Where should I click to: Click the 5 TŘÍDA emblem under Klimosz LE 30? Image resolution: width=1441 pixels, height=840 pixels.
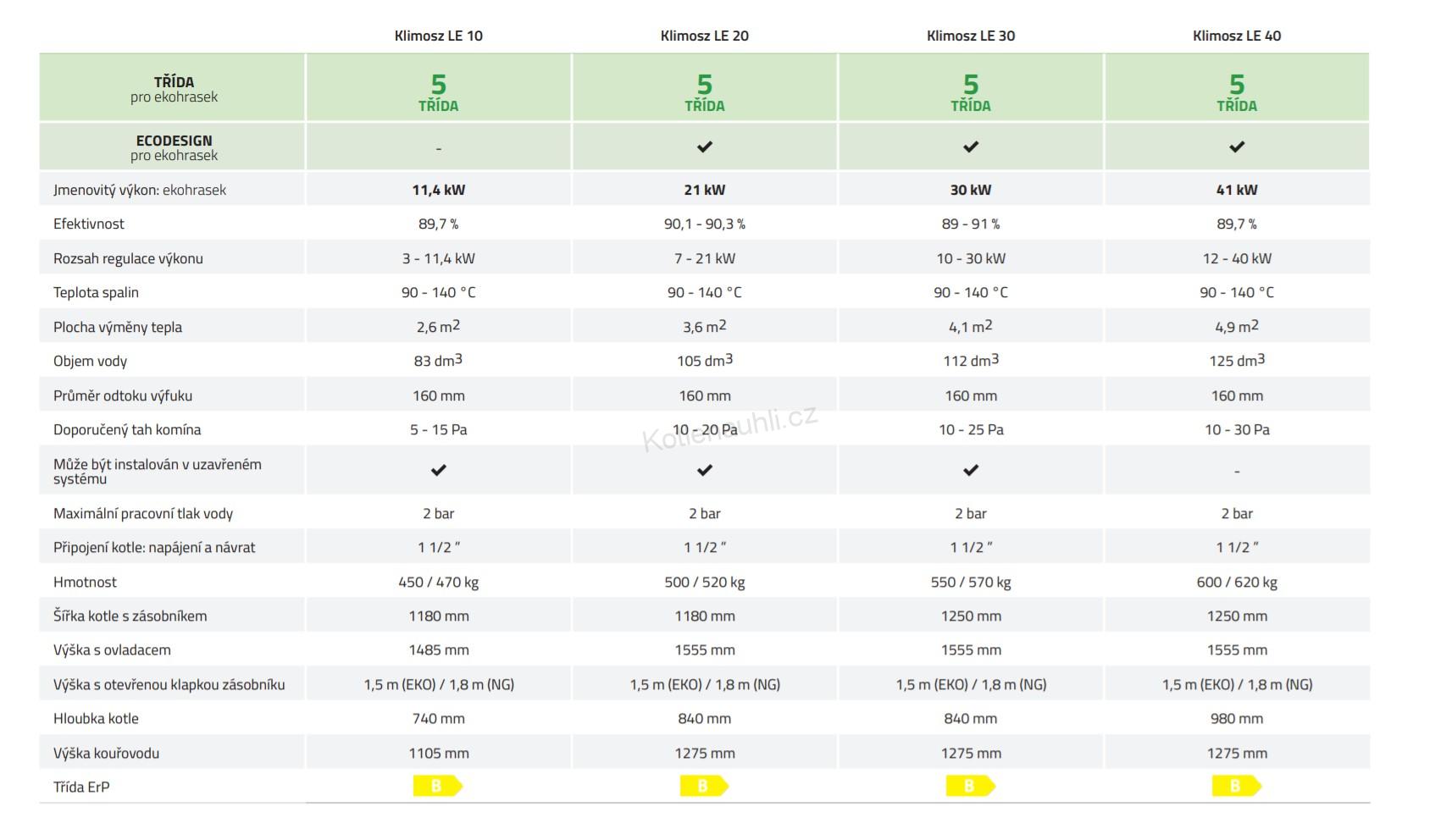pos(971,92)
